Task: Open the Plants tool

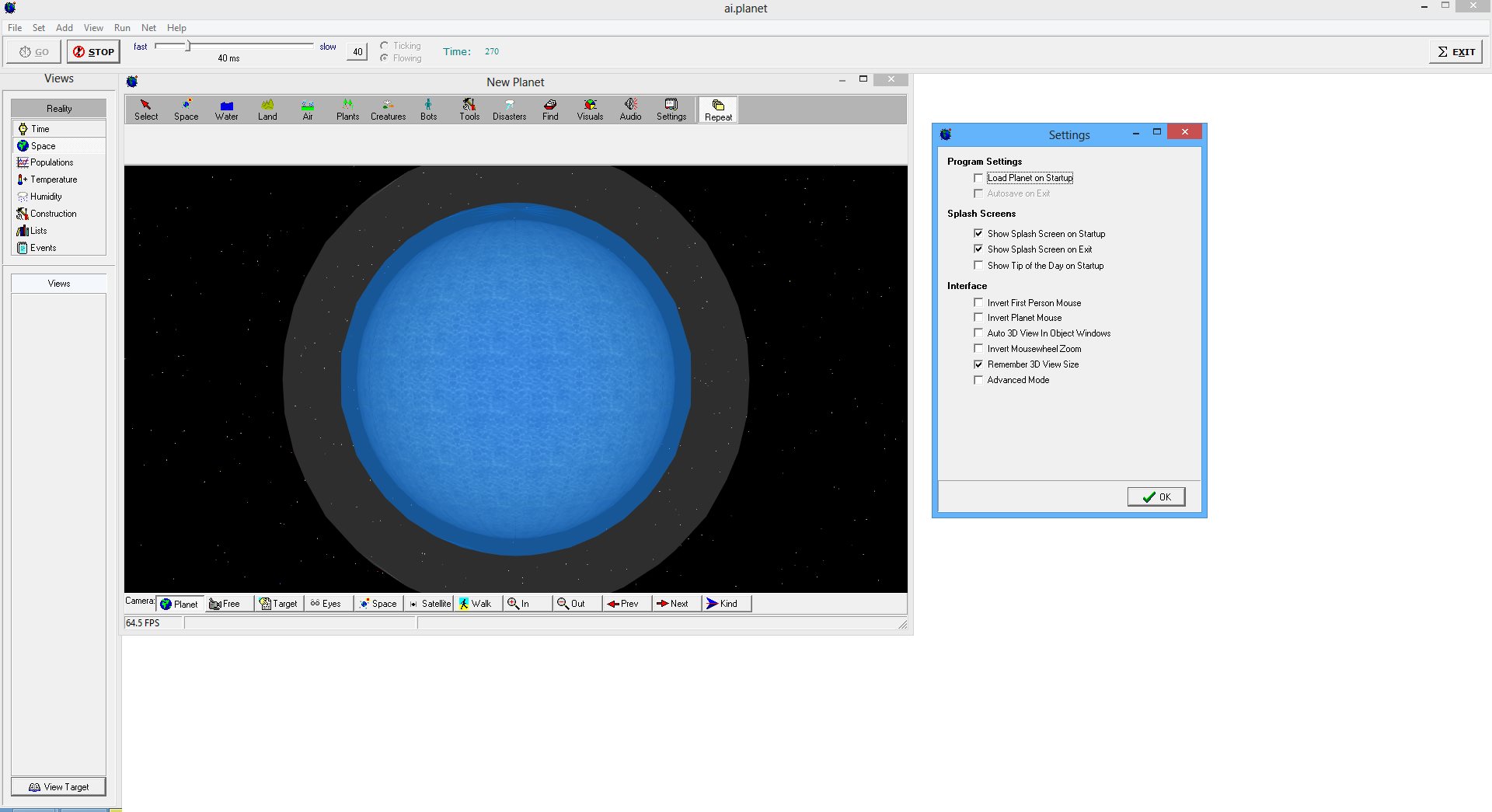Action: (x=348, y=110)
